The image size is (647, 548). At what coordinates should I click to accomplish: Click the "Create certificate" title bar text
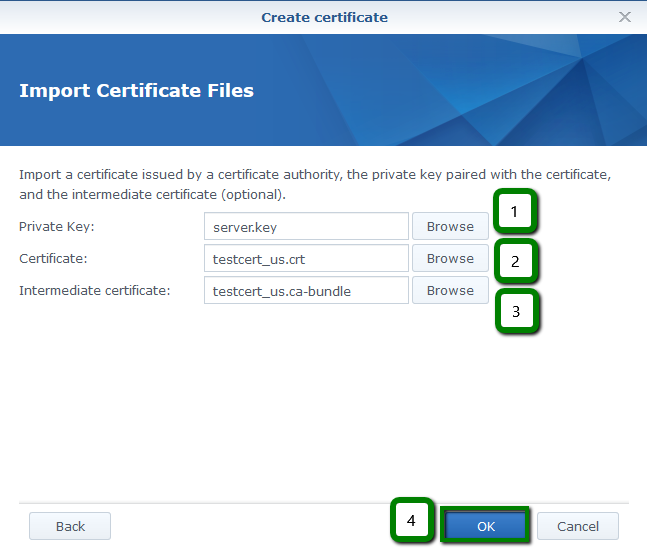(x=324, y=17)
